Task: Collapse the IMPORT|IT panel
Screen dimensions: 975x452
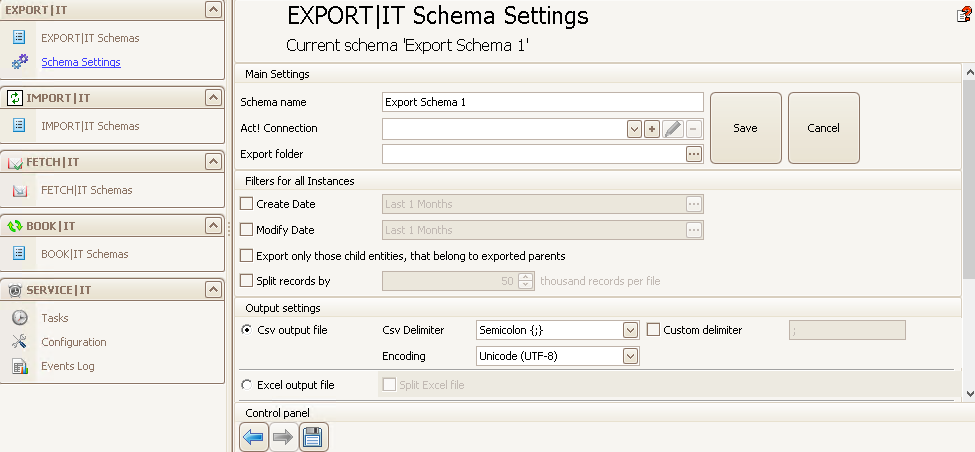Action: [x=213, y=98]
